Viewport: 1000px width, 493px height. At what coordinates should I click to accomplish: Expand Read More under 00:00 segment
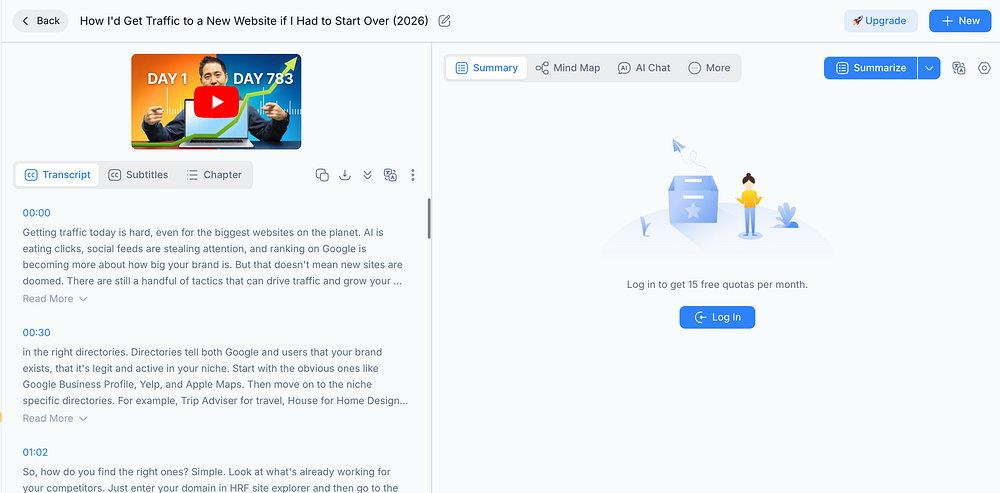click(55, 299)
